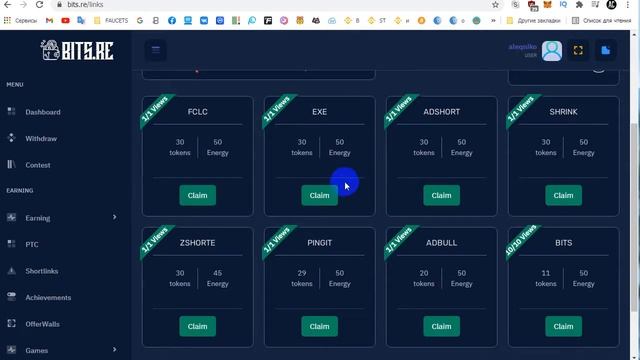
Task: Click the ZSHORTE card title
Action: click(198, 243)
